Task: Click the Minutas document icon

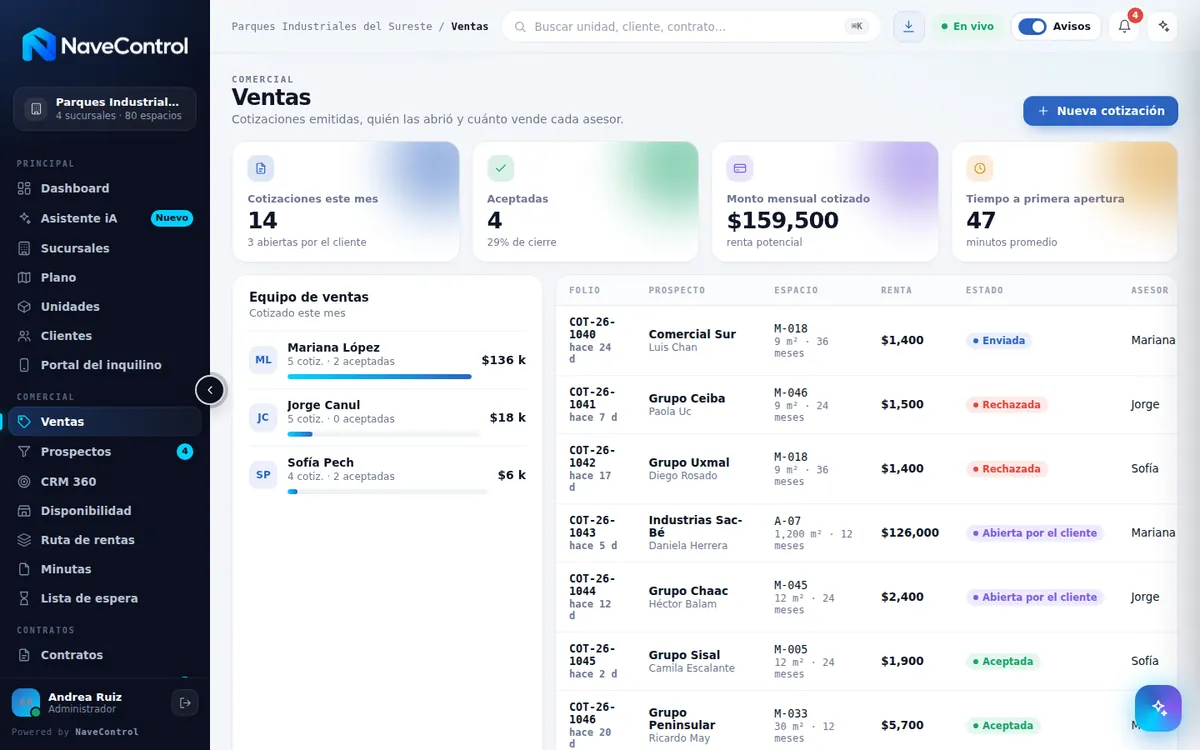Action: point(25,569)
